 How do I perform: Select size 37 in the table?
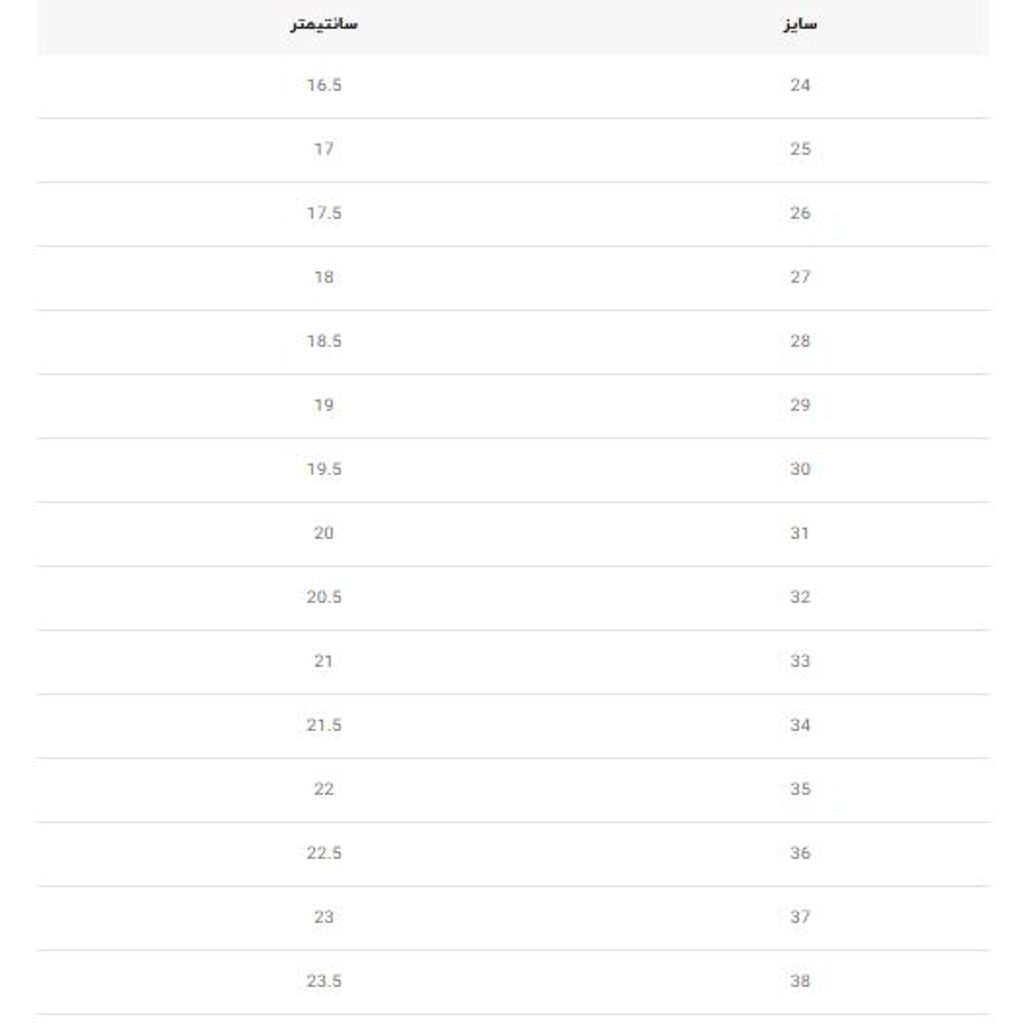coord(800,917)
